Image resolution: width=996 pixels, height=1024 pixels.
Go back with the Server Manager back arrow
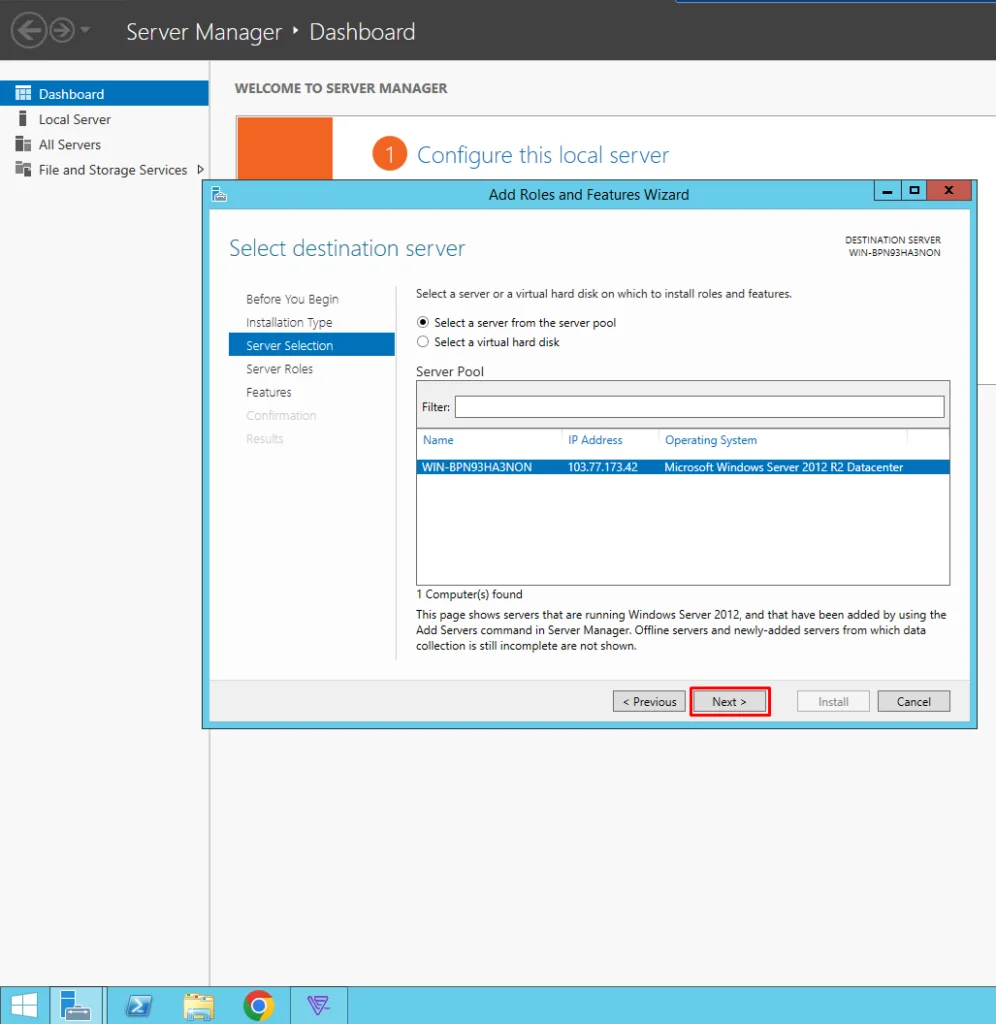pos(29,30)
